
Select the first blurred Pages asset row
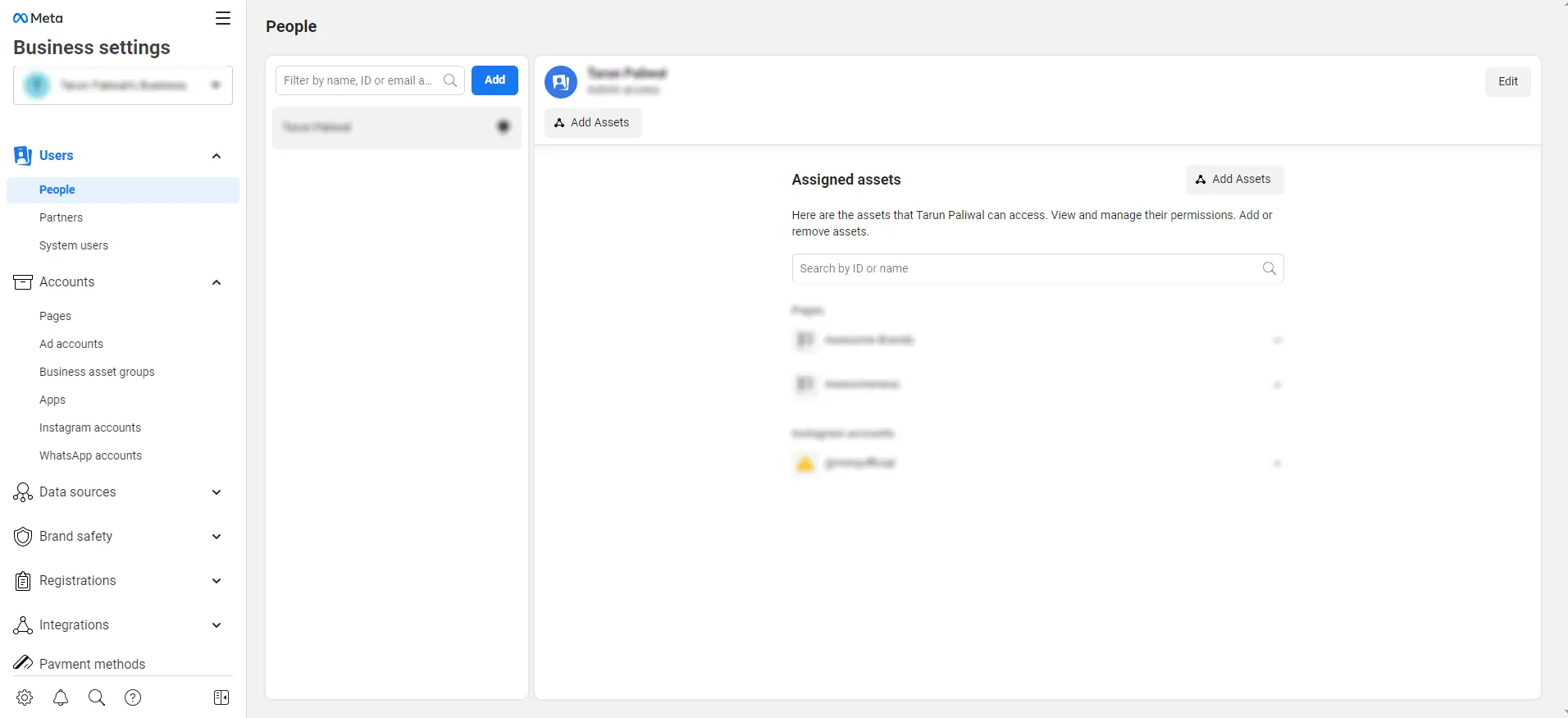point(1037,340)
